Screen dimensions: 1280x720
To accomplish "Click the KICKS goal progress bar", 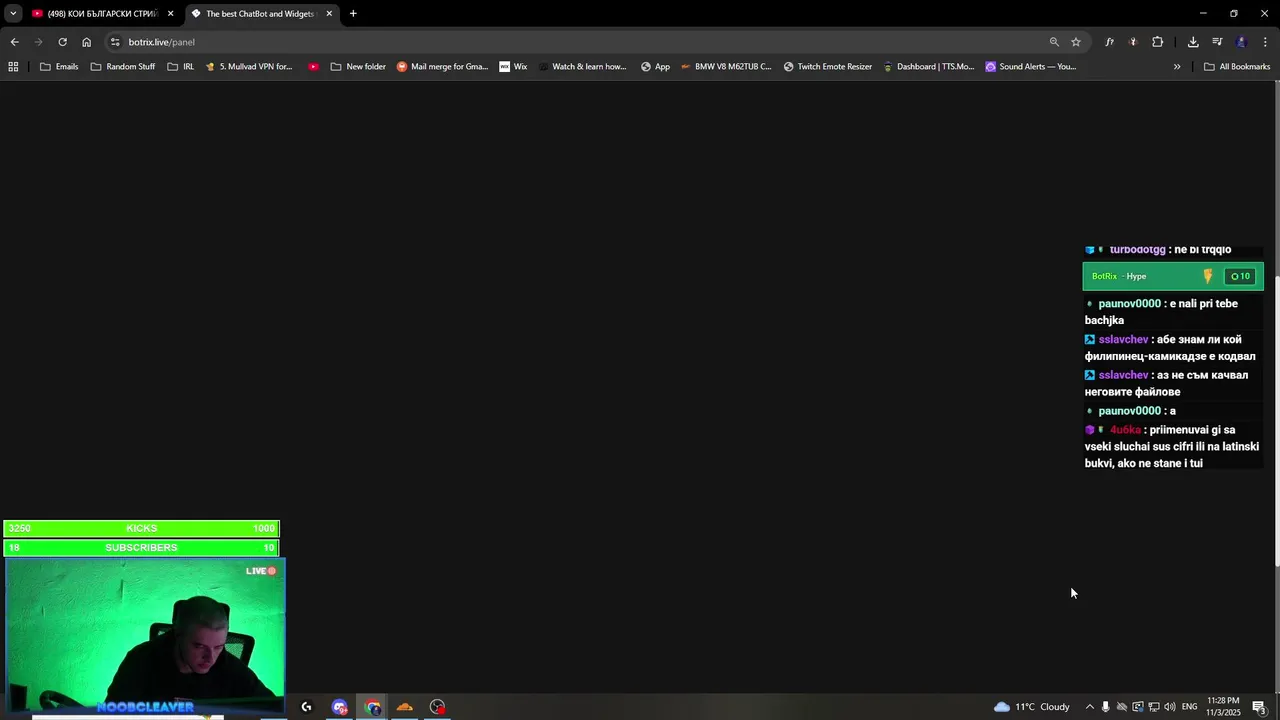I will (x=141, y=528).
